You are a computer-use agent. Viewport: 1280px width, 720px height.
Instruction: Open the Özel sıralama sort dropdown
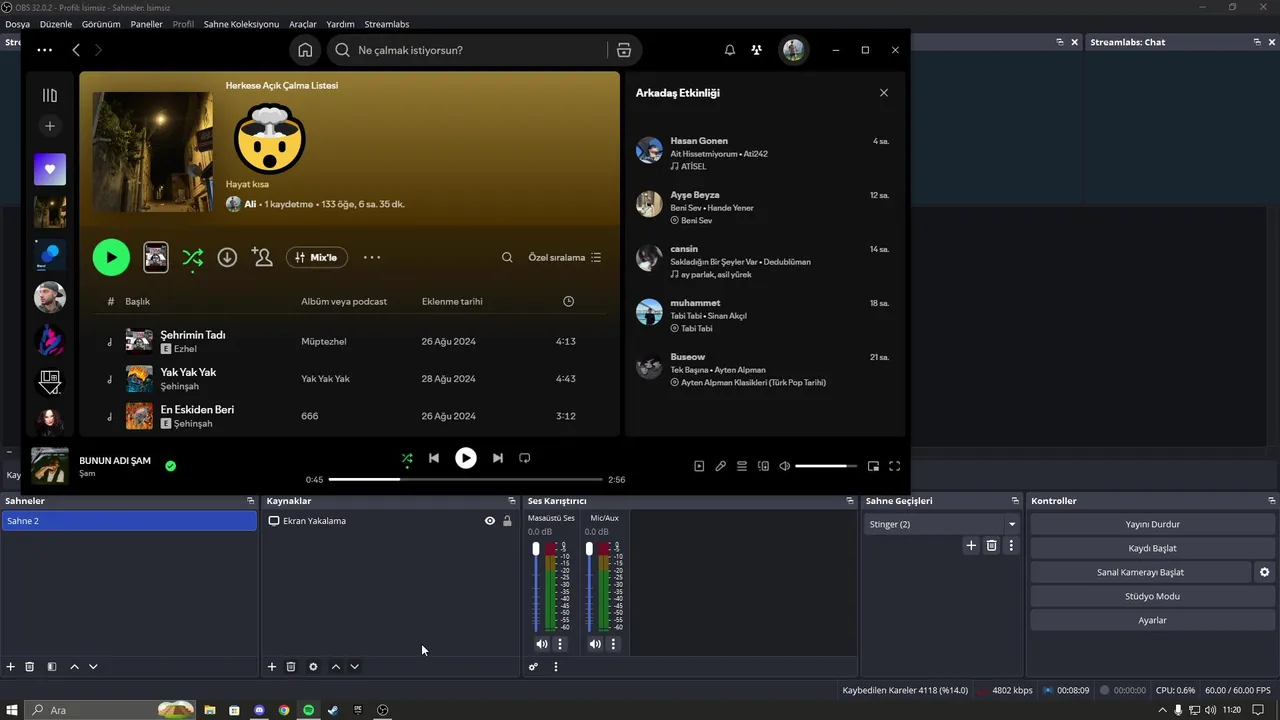click(x=565, y=257)
